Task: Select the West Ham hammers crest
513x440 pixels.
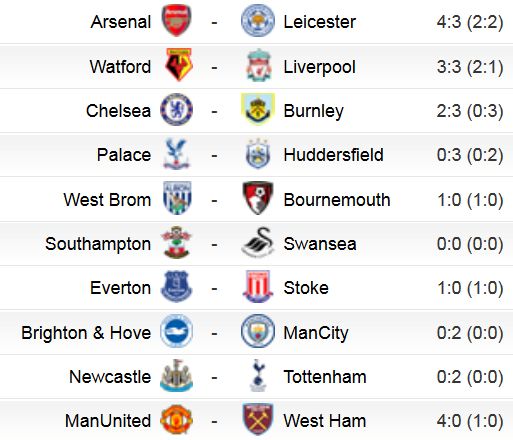Action: tap(258, 419)
